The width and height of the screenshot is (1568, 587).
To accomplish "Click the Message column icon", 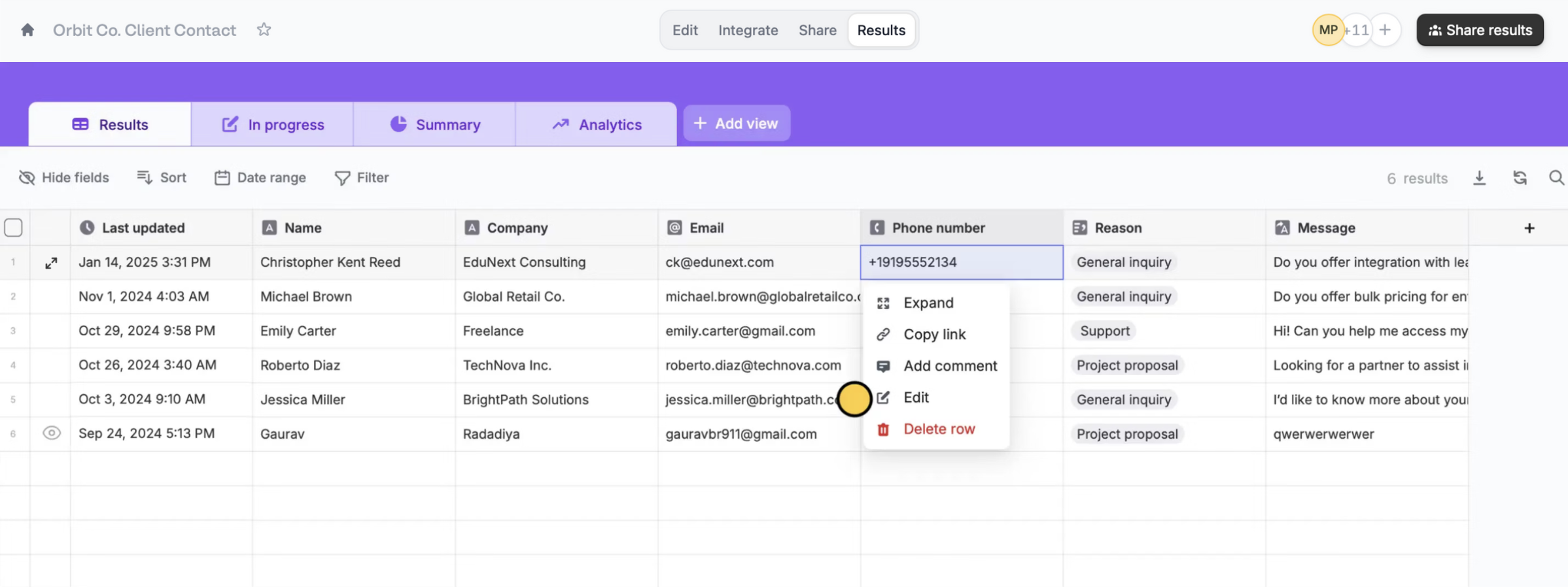I will coord(1282,227).
